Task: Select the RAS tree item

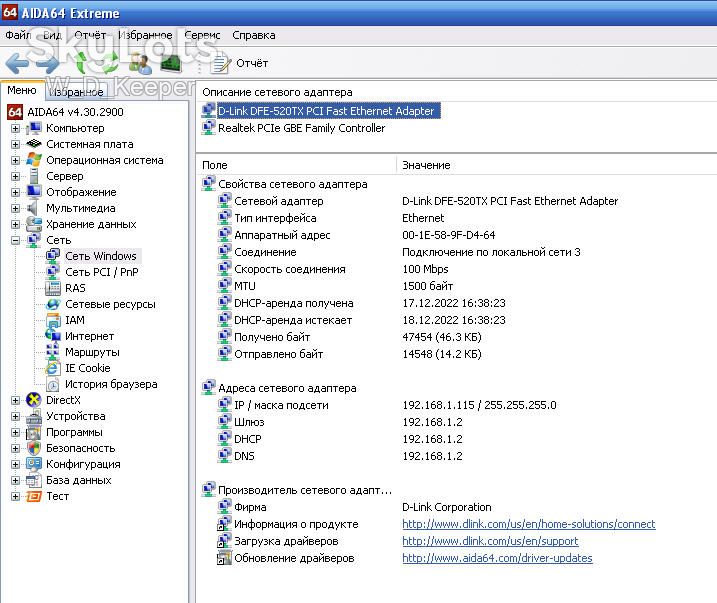Action: point(75,288)
